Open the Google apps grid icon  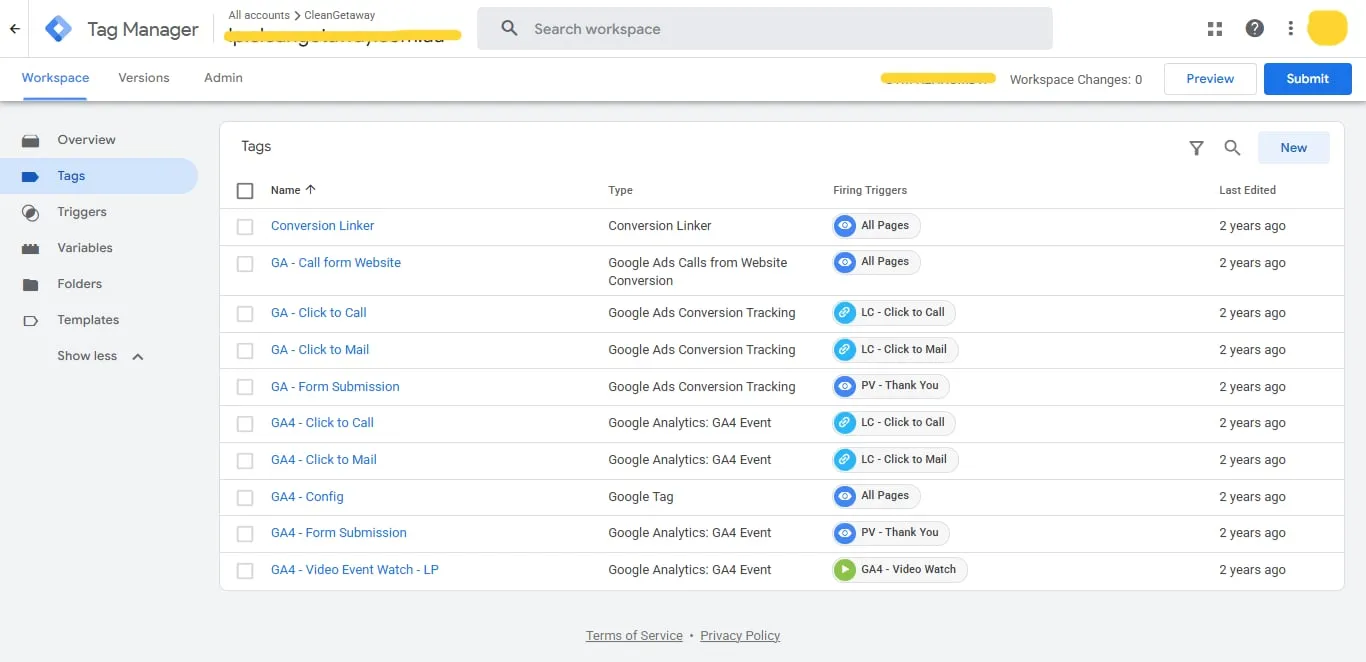coord(1215,29)
